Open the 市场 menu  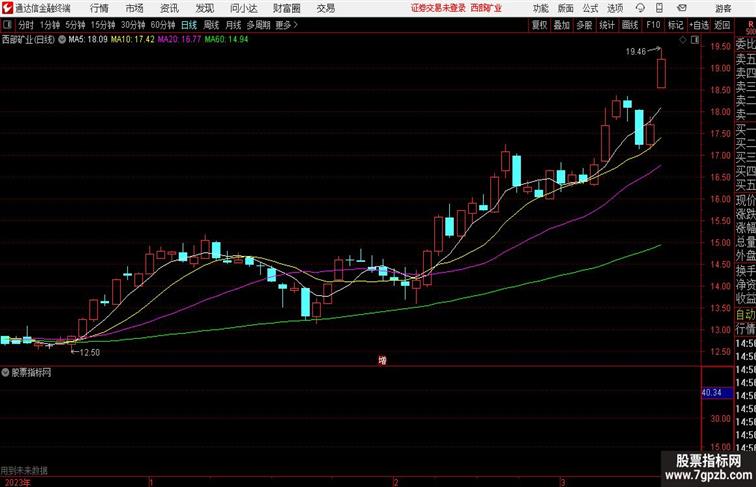(135, 8)
